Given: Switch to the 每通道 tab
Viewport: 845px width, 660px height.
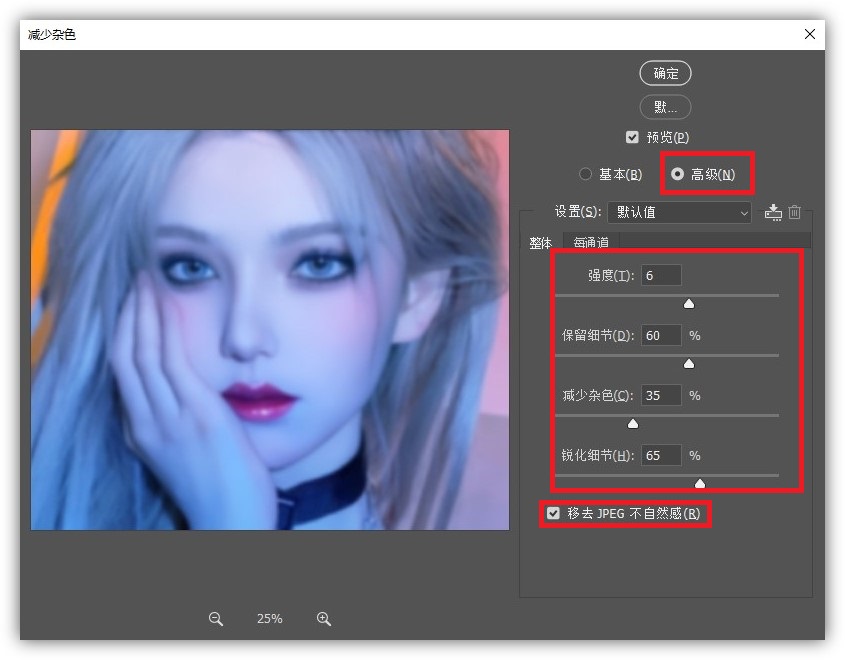Looking at the screenshot, I should (x=590, y=241).
